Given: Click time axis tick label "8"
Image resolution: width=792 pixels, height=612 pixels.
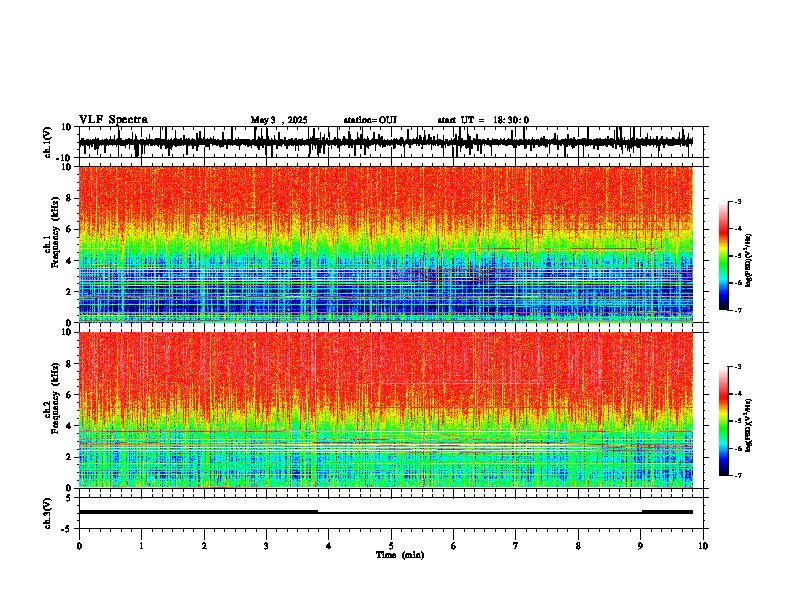Looking at the screenshot, I should click(578, 546).
